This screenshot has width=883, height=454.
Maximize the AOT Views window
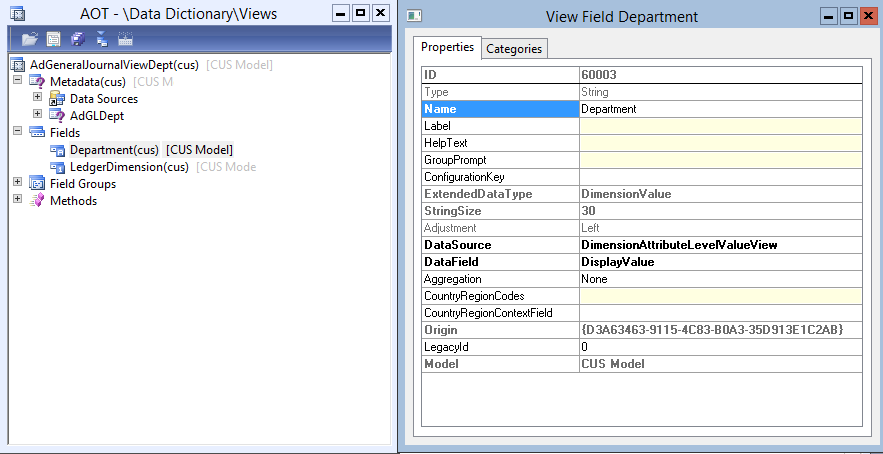[x=361, y=13]
